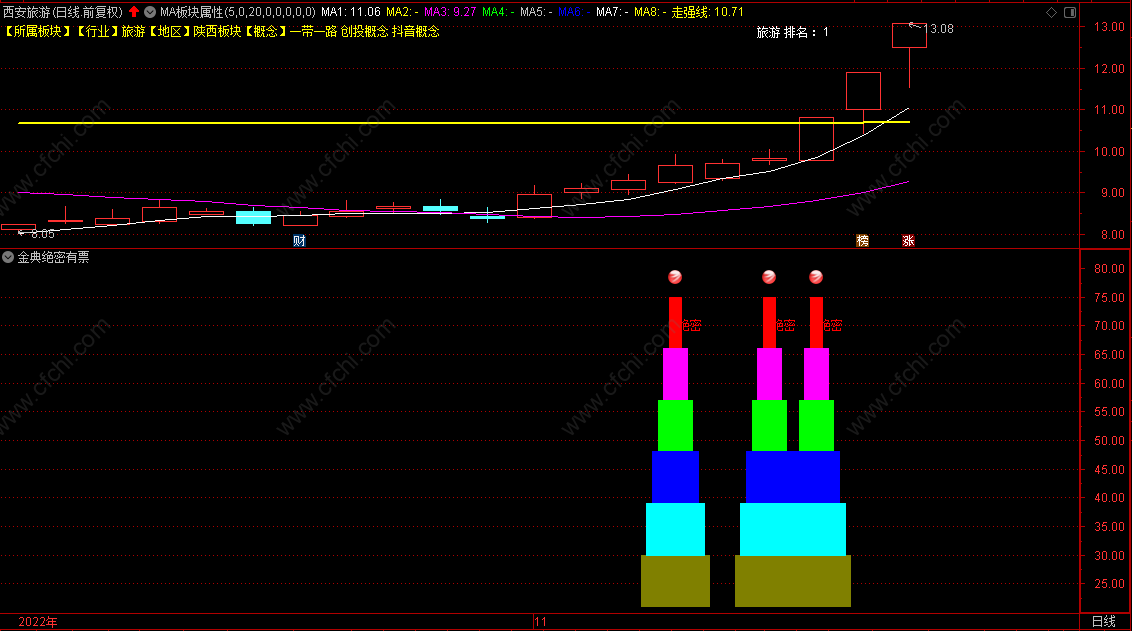1132x631 pixels.
Task: Click the 走强线: 10.71 label
Action: click(708, 12)
